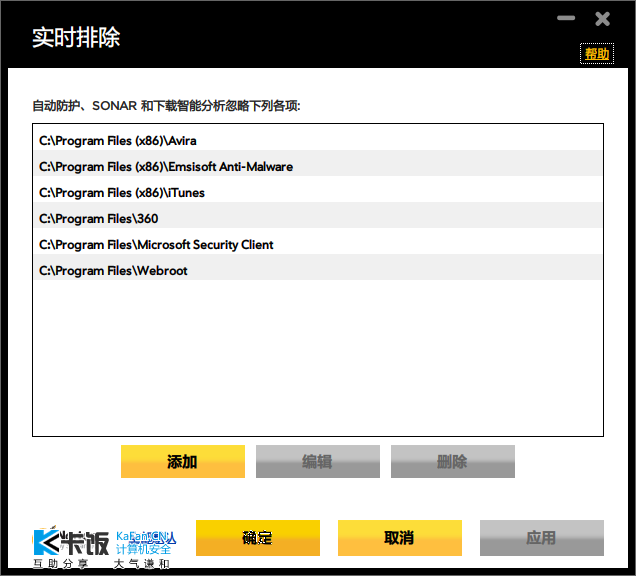Cancel changes with the 取消 button
This screenshot has width=636, height=576.
pos(400,538)
